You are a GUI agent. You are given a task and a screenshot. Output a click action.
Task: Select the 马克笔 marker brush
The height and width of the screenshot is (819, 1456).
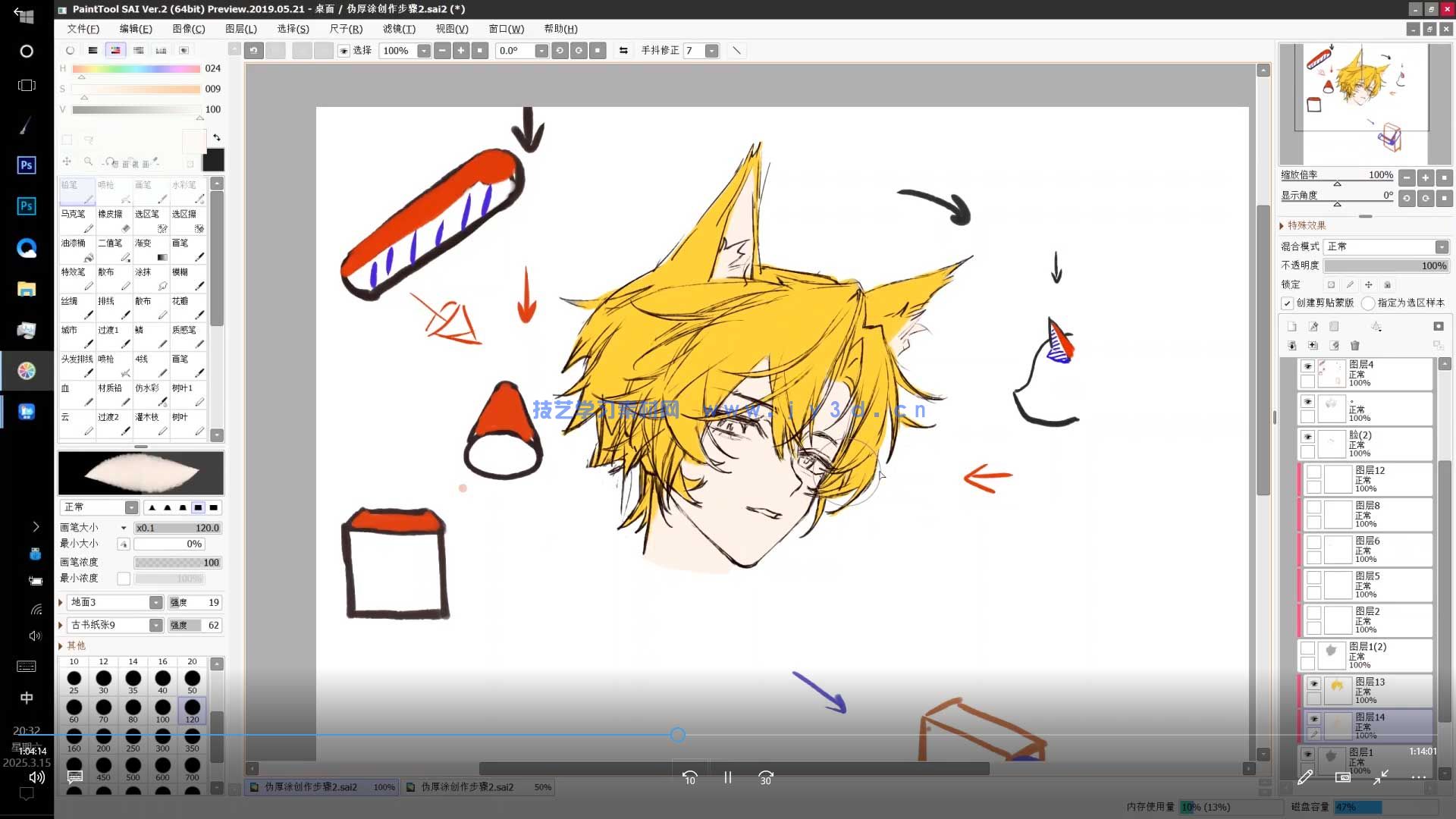77,220
